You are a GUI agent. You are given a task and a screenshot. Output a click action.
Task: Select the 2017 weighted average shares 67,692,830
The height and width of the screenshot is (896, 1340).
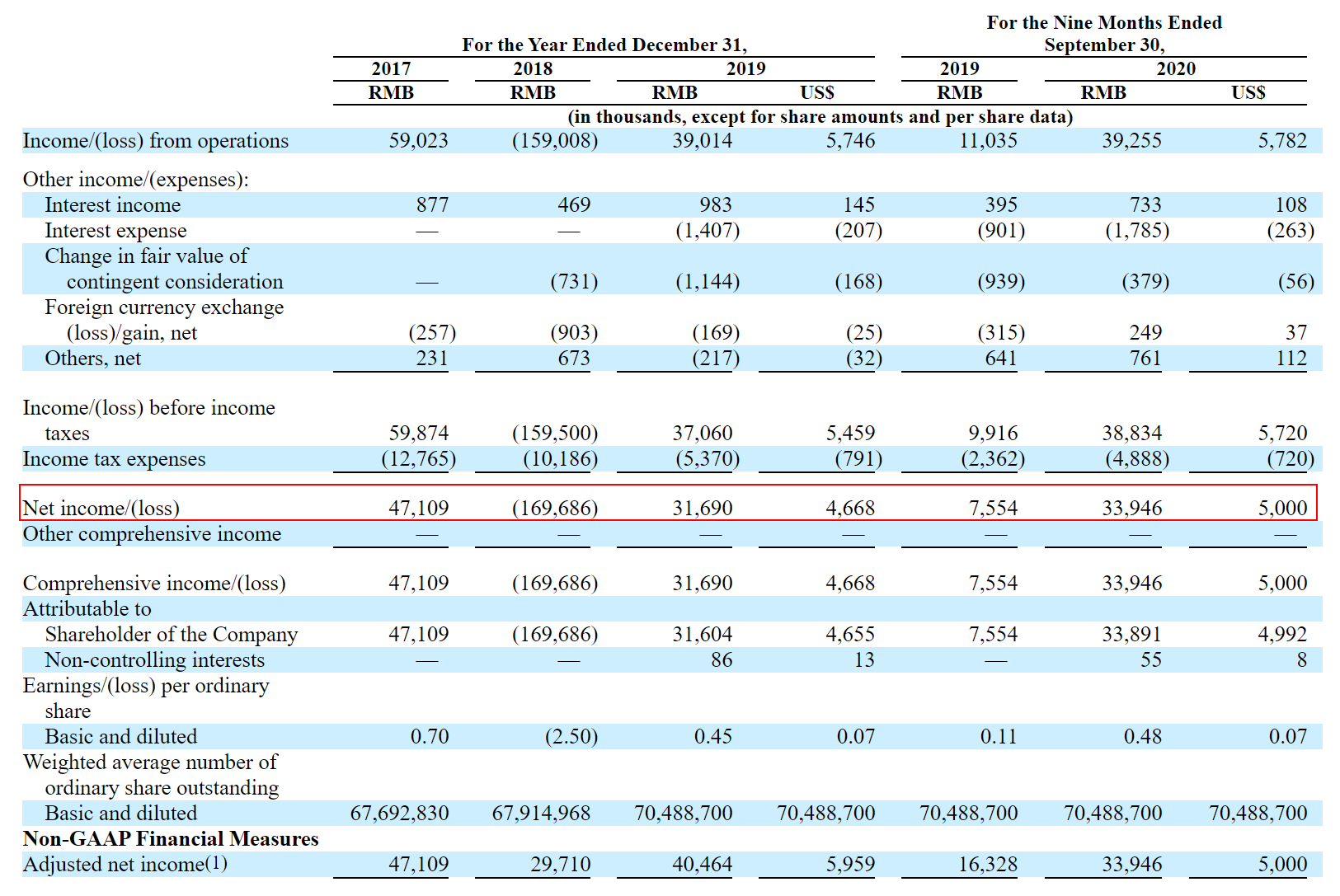(399, 813)
